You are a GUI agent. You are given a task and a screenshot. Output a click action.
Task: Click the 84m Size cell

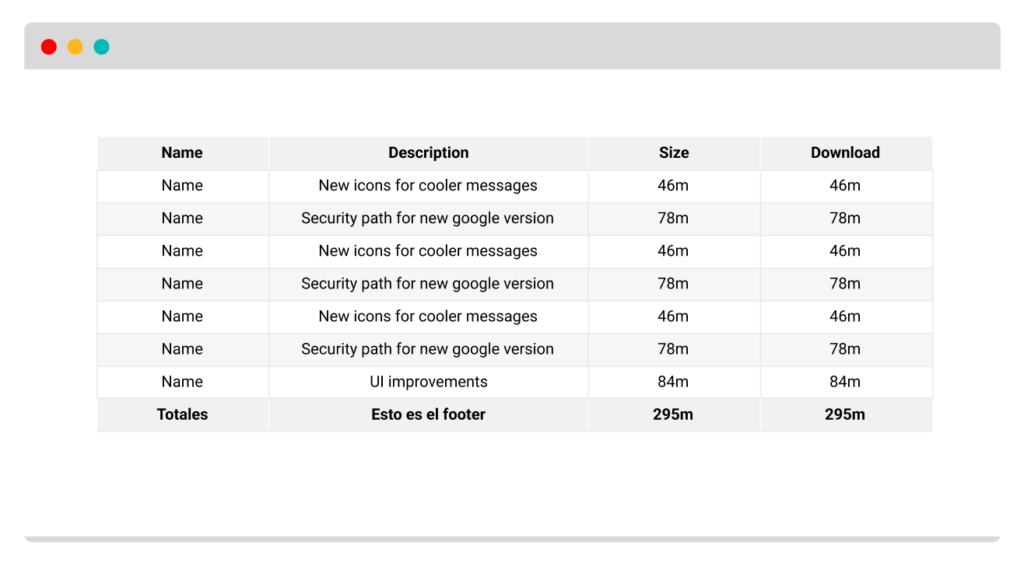[673, 382]
